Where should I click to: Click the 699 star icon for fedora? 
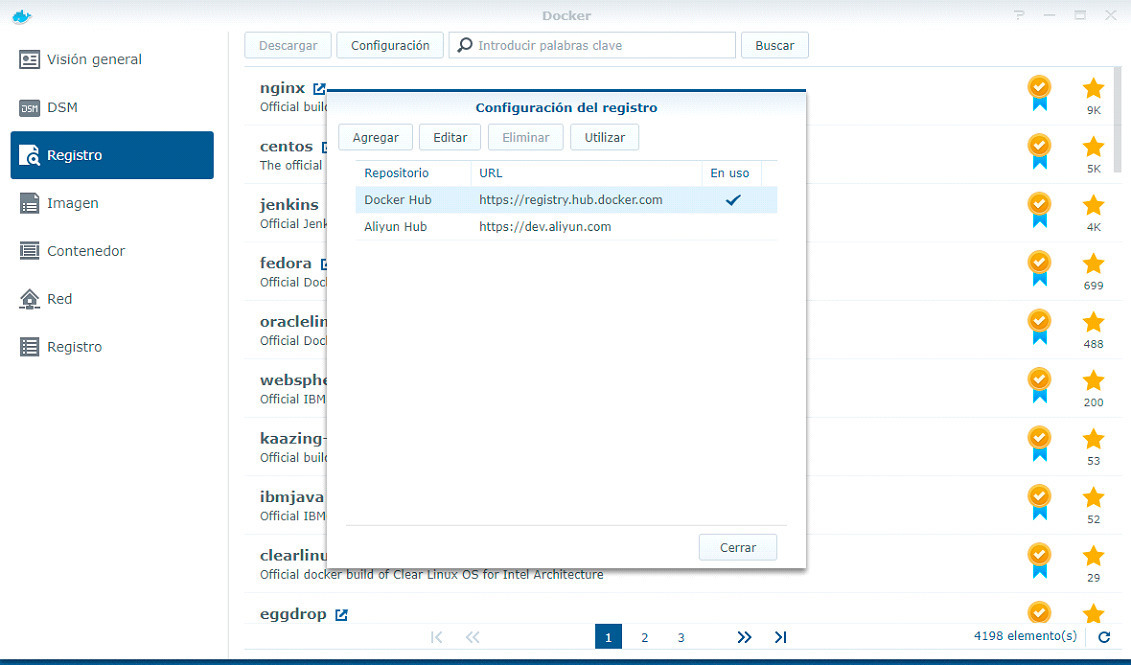tap(1093, 263)
